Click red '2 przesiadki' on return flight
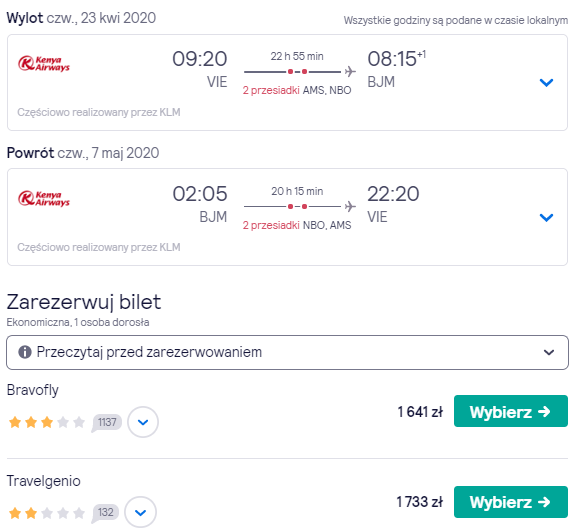576x529 pixels. click(x=271, y=225)
